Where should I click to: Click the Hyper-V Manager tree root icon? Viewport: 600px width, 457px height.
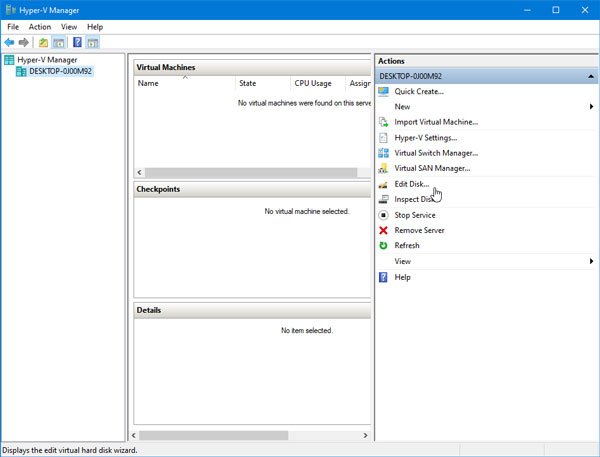[9, 60]
